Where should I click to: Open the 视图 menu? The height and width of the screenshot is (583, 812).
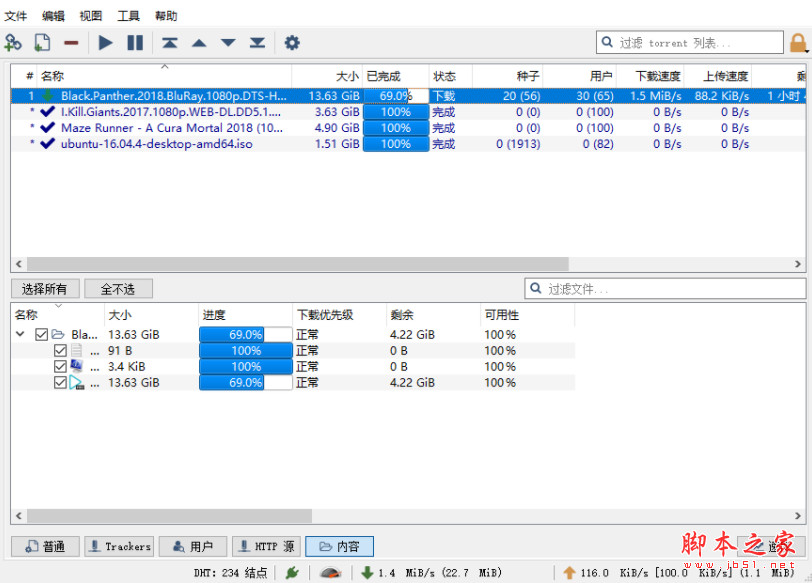coord(91,16)
